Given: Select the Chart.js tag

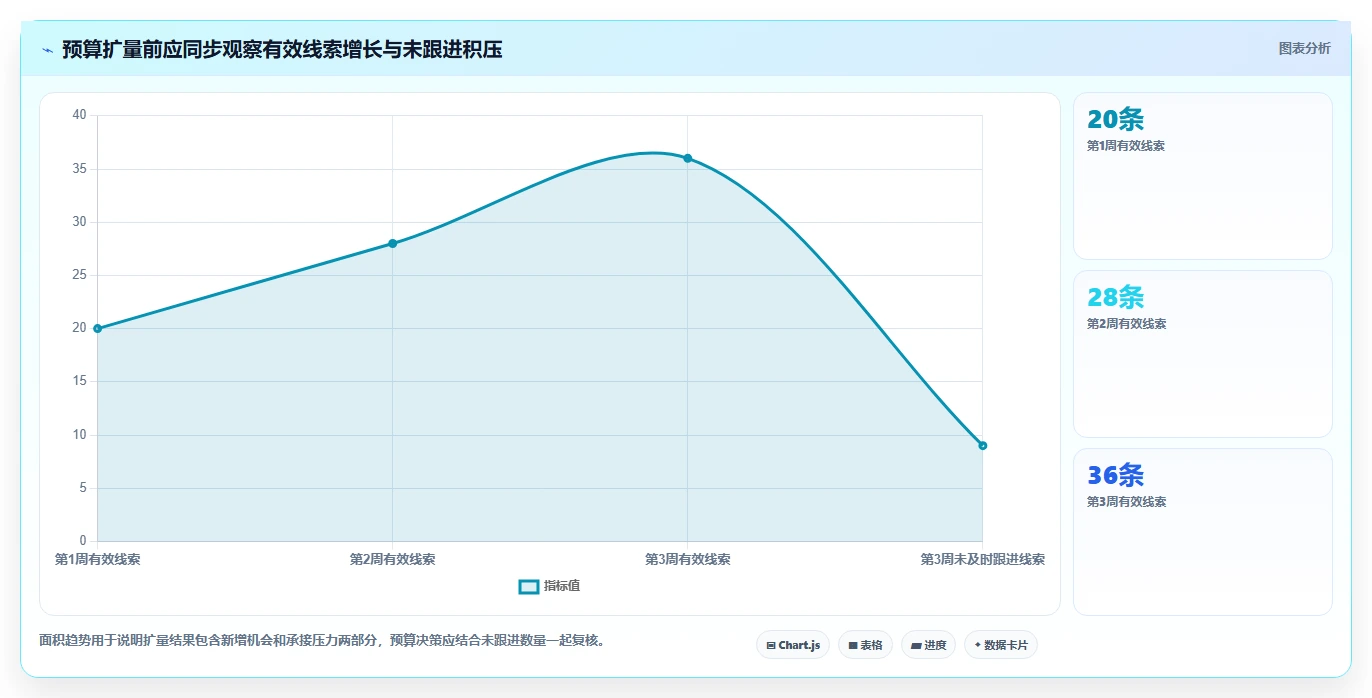Looking at the screenshot, I should pyautogui.click(x=793, y=645).
